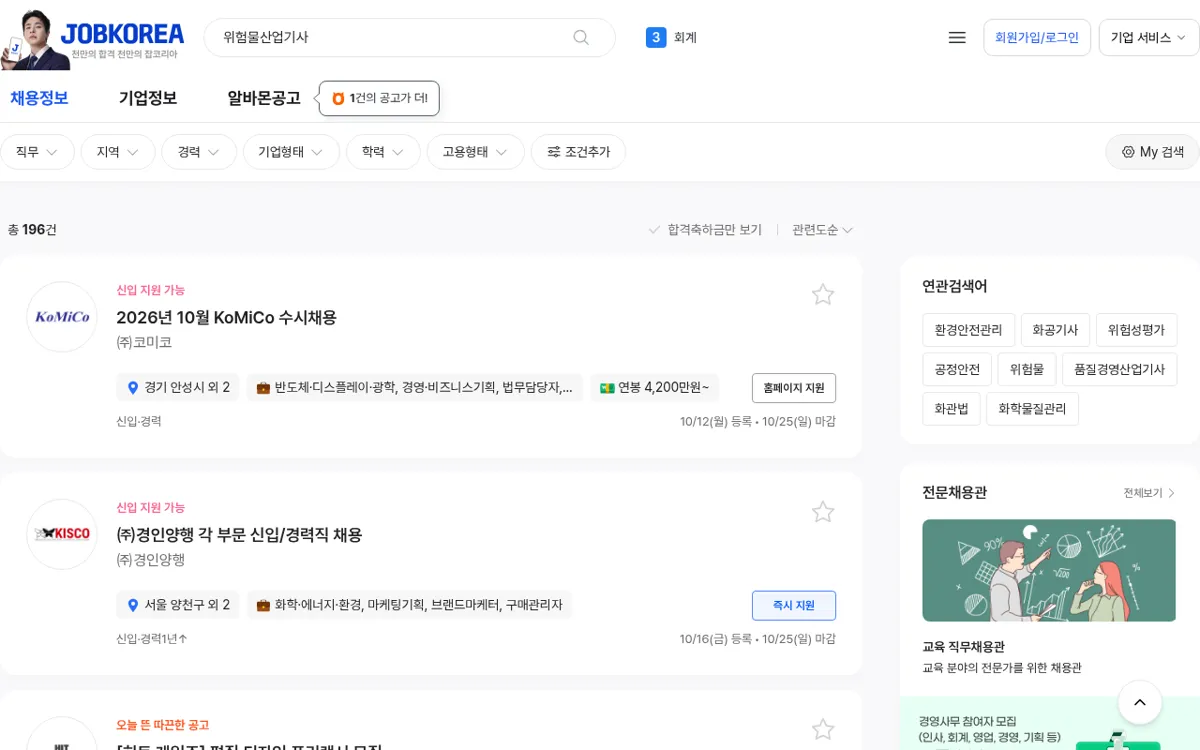The image size is (1200, 750).
Task: Bookmark the 경인양행 job with star
Action: pyautogui.click(x=823, y=512)
